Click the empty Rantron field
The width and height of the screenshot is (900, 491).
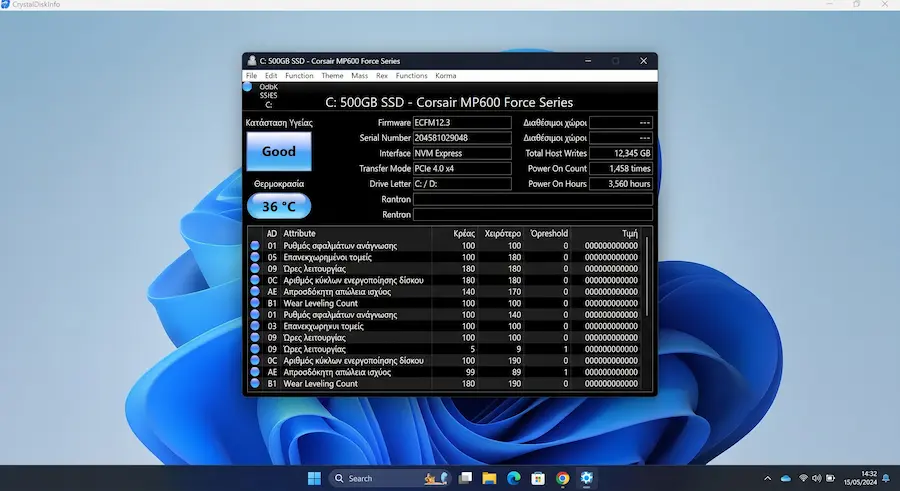click(x=533, y=199)
